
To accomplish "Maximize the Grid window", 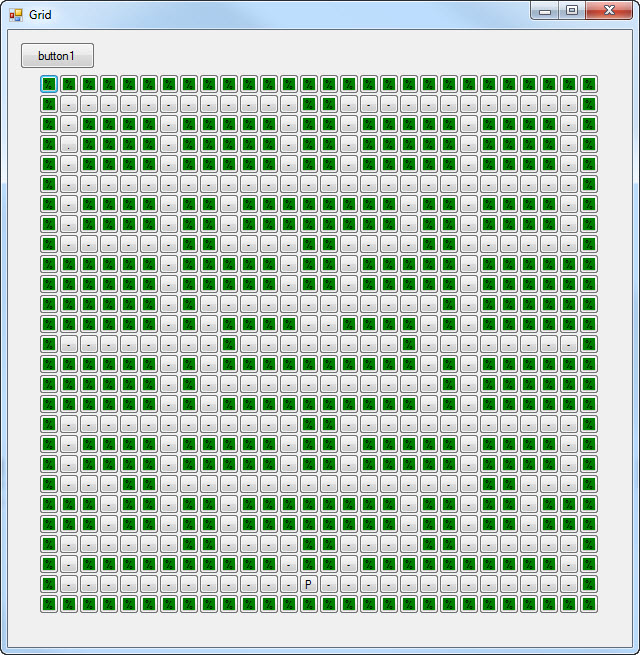I will pyautogui.click(x=572, y=11).
